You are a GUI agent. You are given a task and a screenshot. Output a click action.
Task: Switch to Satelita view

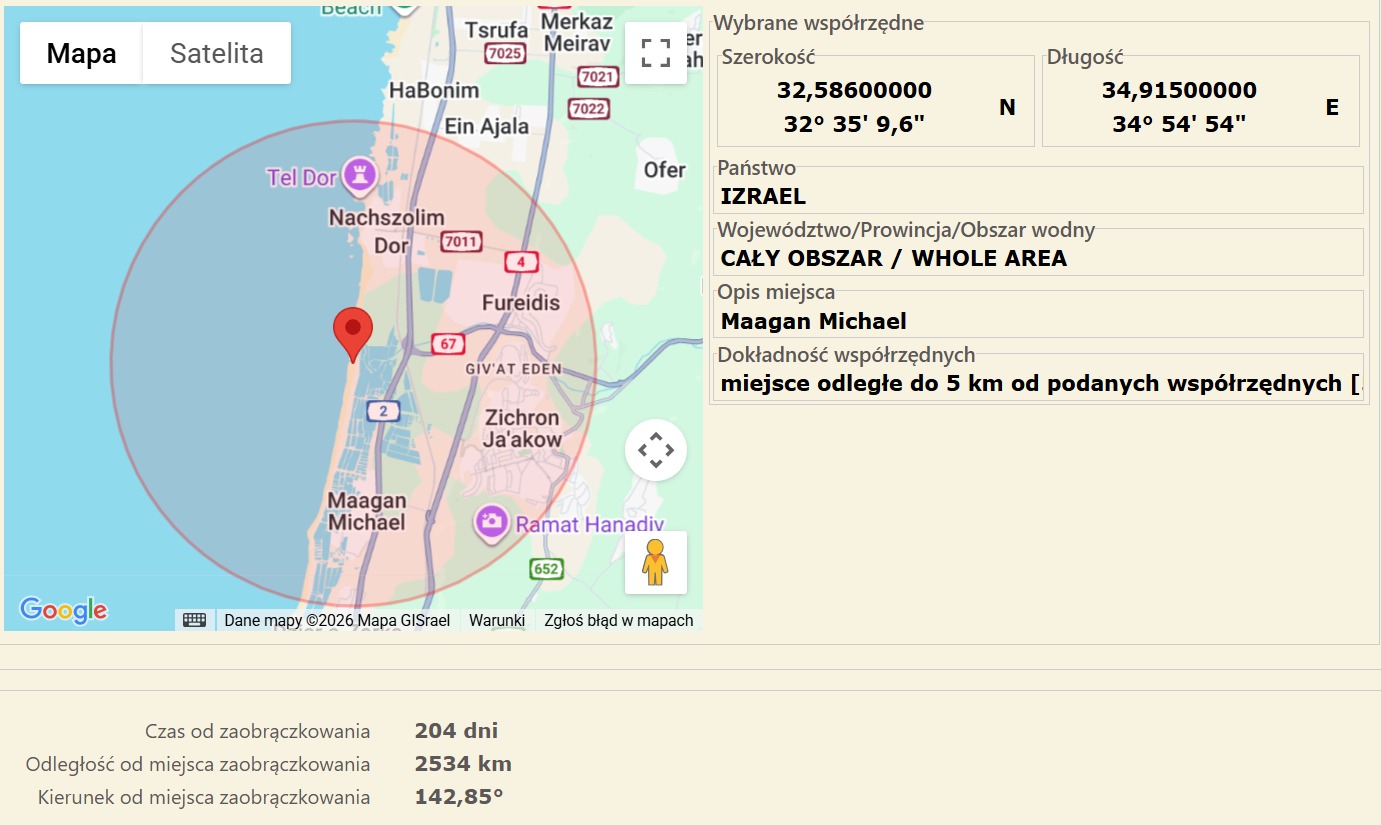(216, 53)
